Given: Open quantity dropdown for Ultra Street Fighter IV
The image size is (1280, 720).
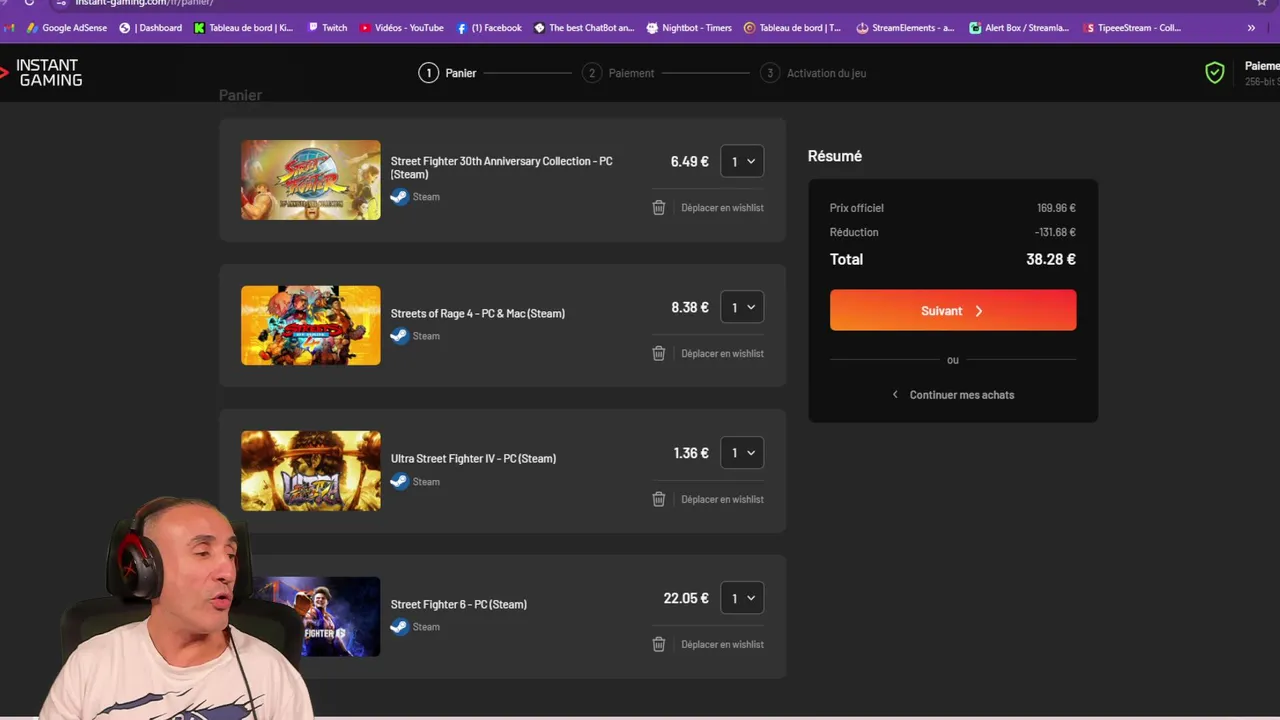Looking at the screenshot, I should pos(742,453).
